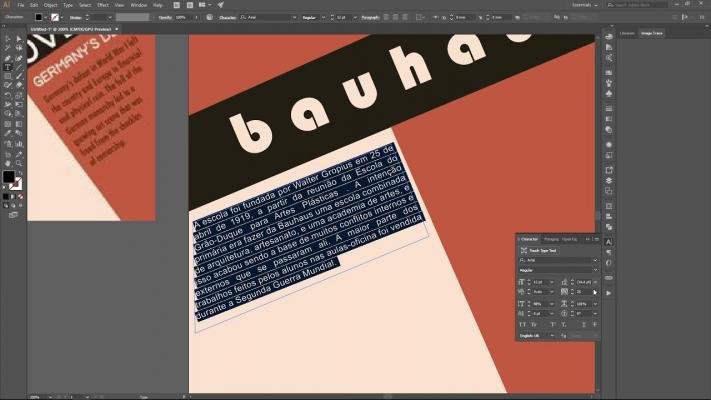Viewport: 711px width, 400px height.
Task: Select the Eyedropper tool
Action: tap(8, 133)
